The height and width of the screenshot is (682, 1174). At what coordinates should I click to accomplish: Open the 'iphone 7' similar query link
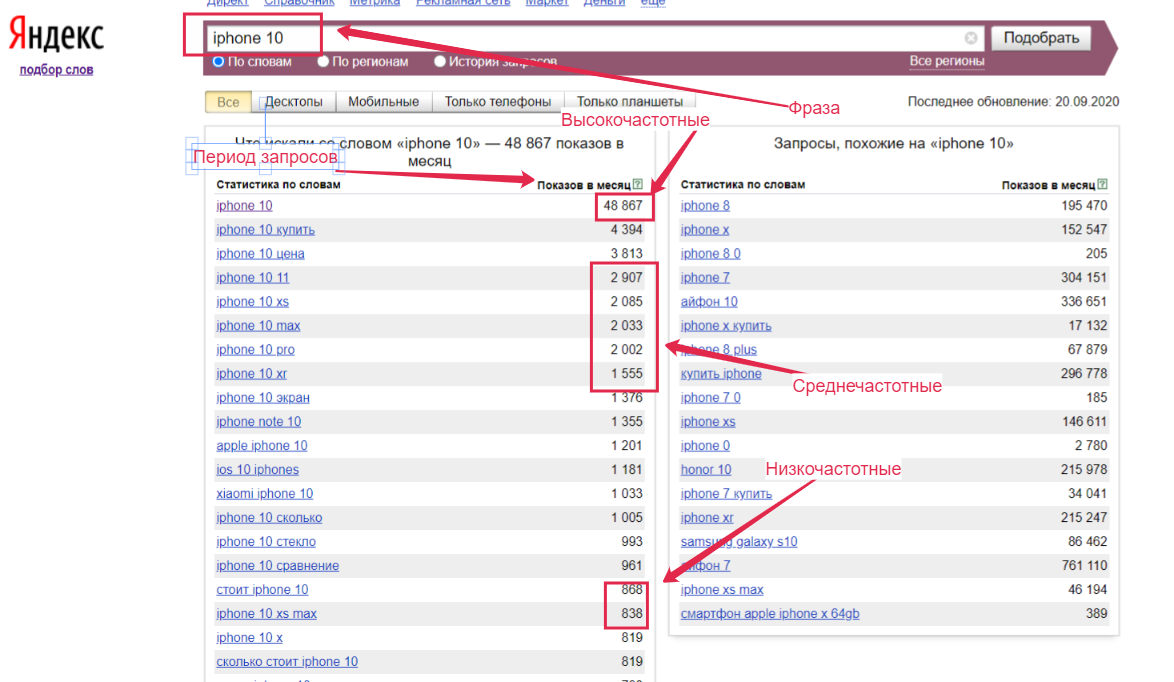click(x=705, y=278)
